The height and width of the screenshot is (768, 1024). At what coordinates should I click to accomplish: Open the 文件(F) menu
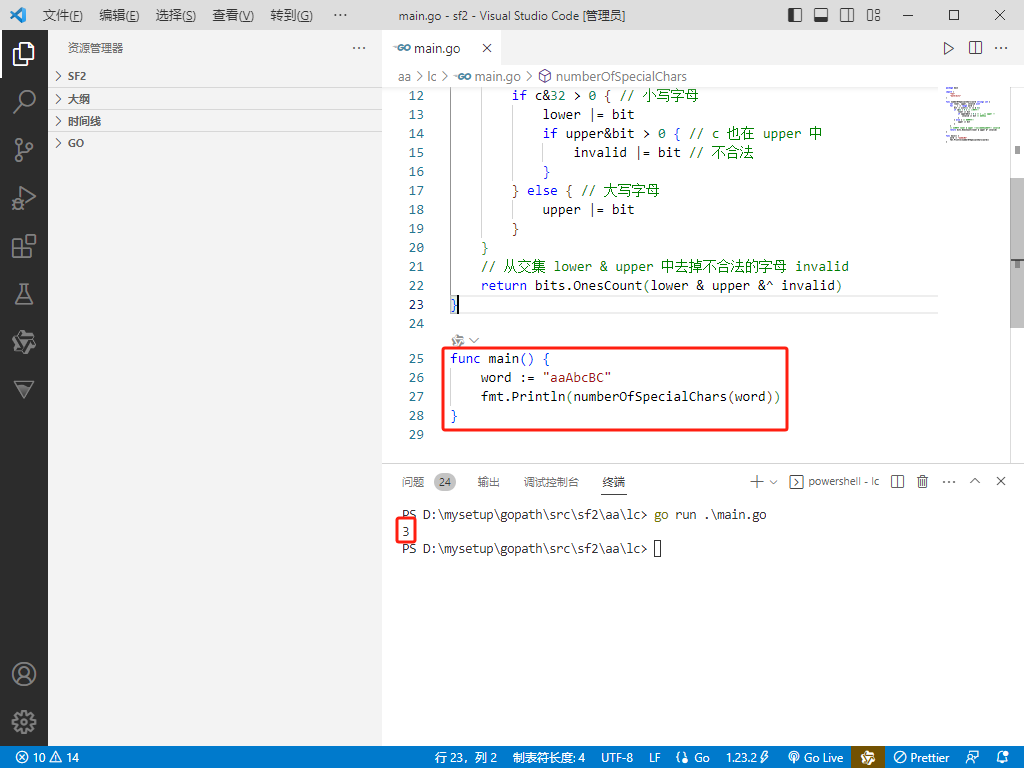click(x=63, y=15)
